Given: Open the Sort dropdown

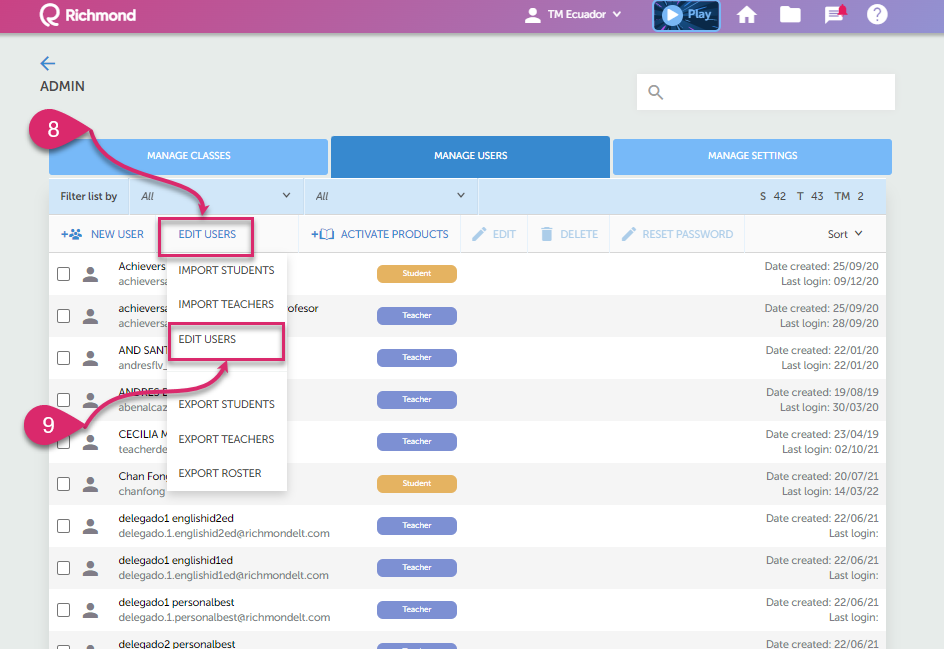Looking at the screenshot, I should pyautogui.click(x=845, y=233).
